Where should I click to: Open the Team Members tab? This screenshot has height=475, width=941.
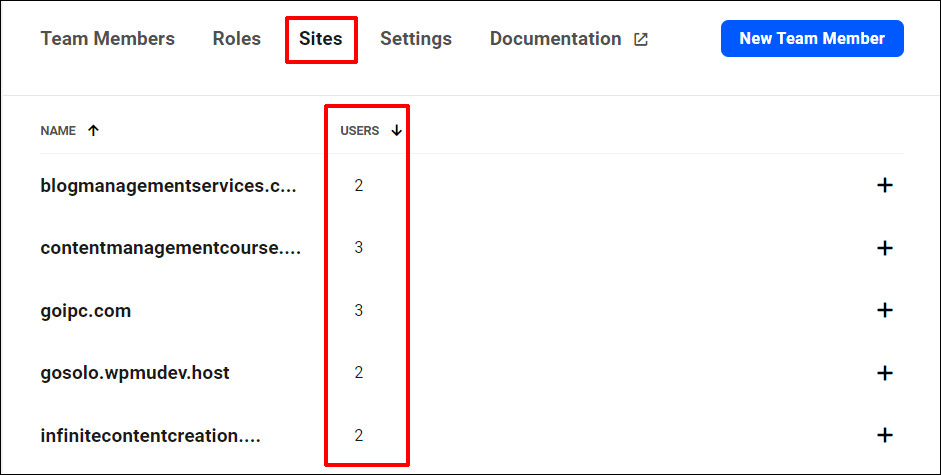click(107, 39)
